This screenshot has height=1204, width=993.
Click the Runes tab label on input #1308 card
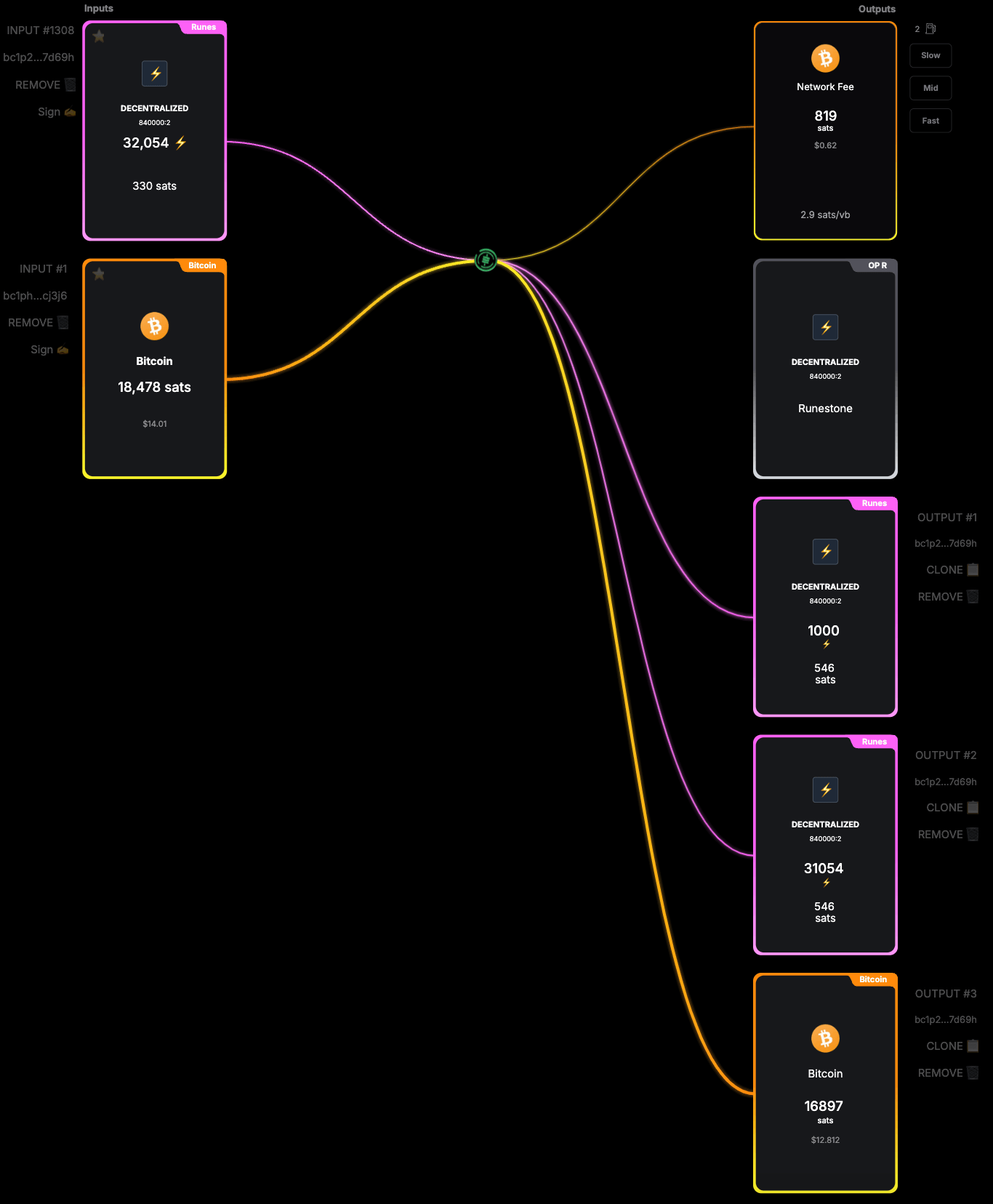pos(204,27)
